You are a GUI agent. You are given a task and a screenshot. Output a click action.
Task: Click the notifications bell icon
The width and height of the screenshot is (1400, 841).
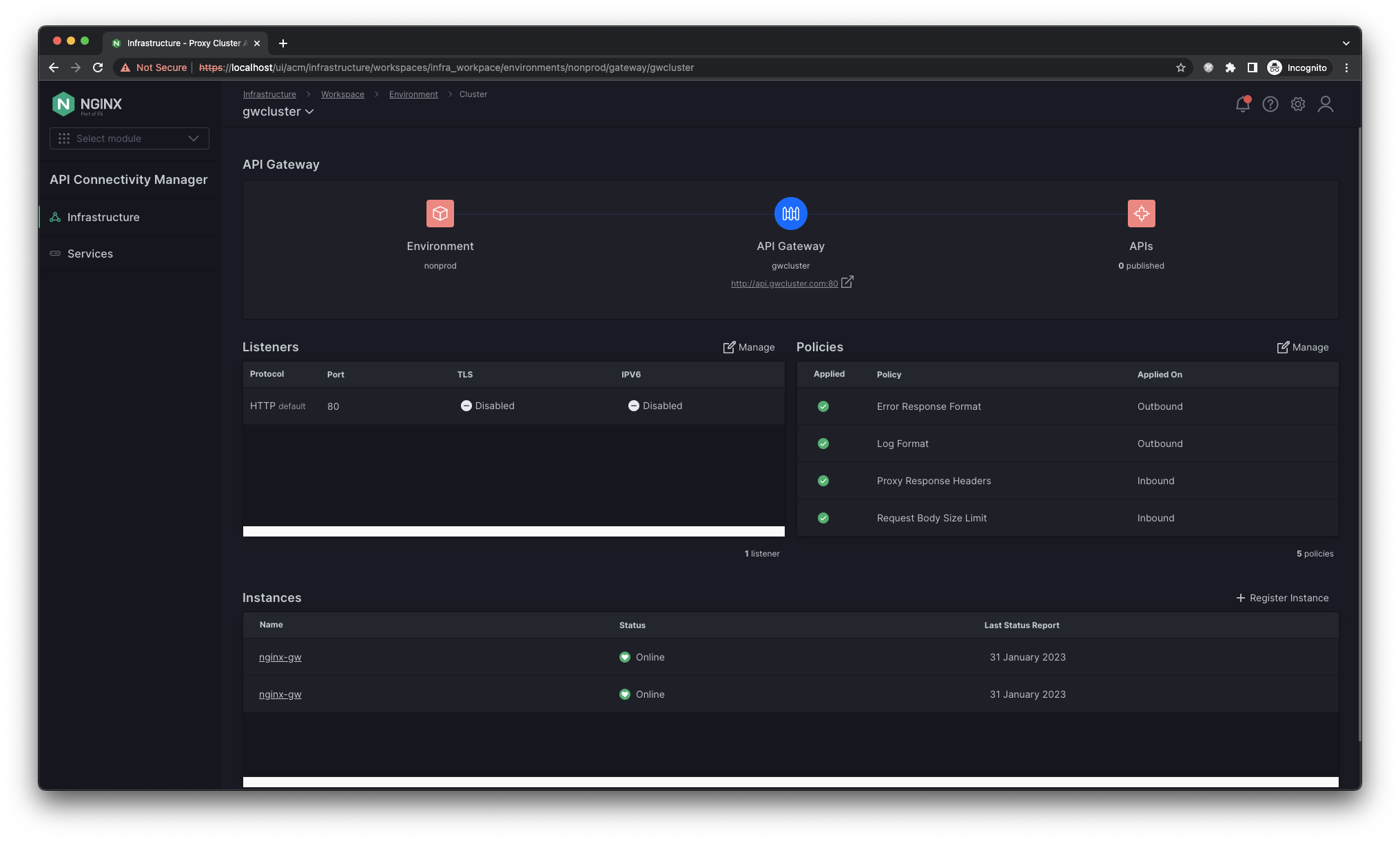(1242, 104)
